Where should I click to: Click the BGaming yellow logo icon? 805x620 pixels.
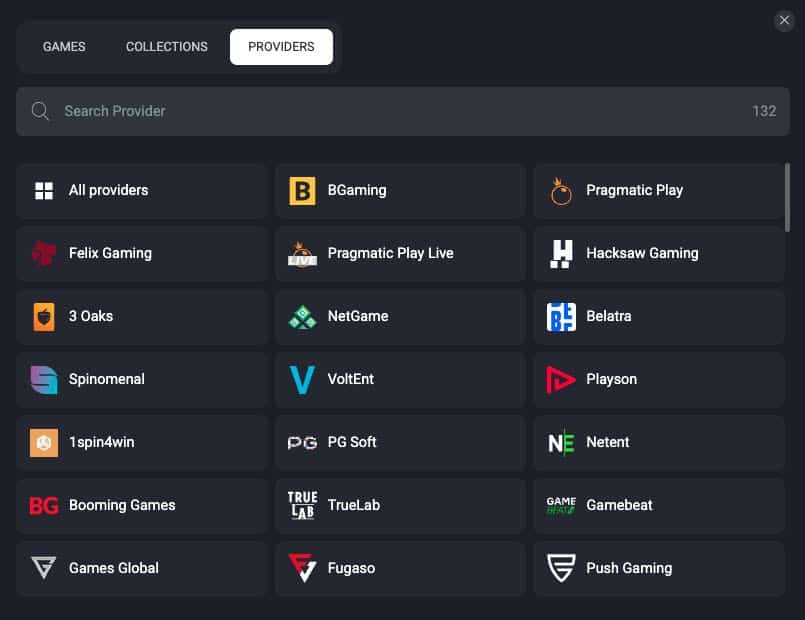[302, 190]
